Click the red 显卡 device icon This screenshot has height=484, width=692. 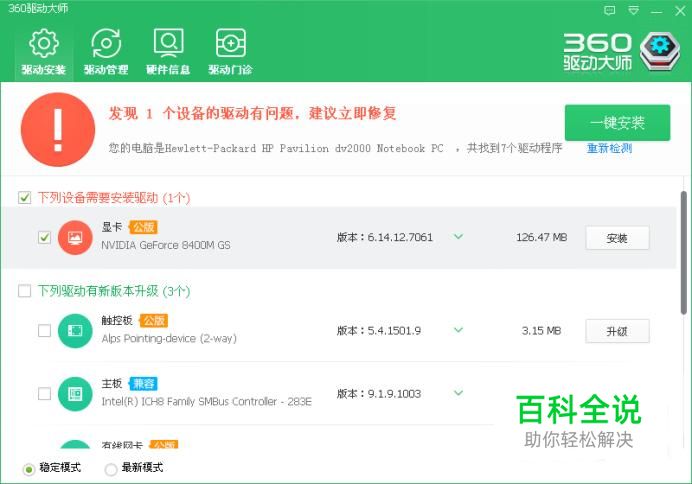click(75, 238)
